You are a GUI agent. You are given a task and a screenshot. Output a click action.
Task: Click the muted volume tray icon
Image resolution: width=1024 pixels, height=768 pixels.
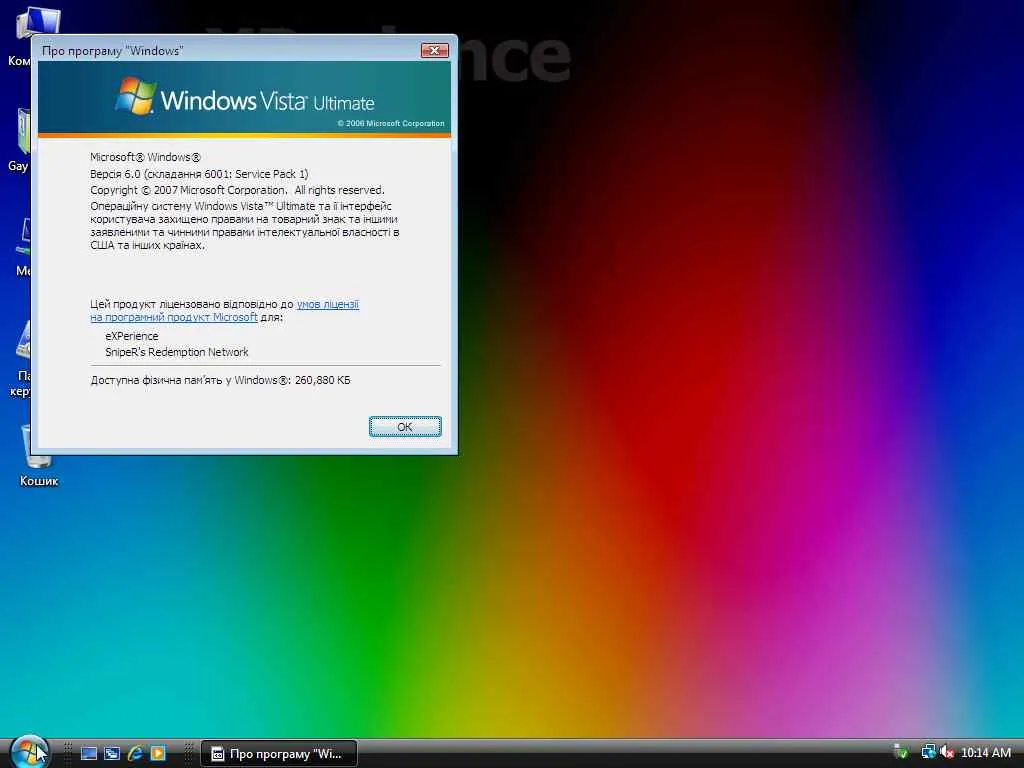coord(947,752)
